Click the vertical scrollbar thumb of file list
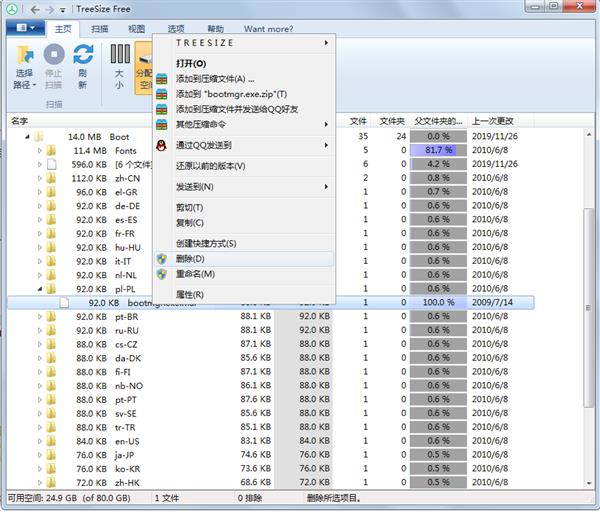Viewport: 600px width, 512px height. pyautogui.click(x=589, y=307)
